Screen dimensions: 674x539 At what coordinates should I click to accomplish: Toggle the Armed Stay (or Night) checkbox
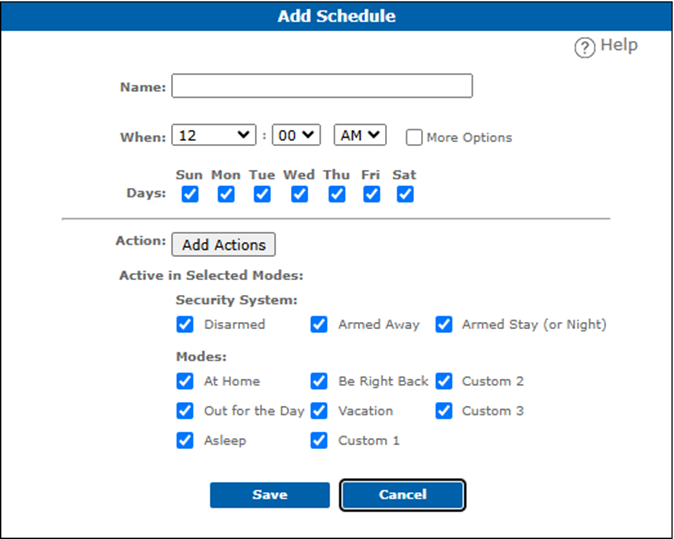click(444, 325)
